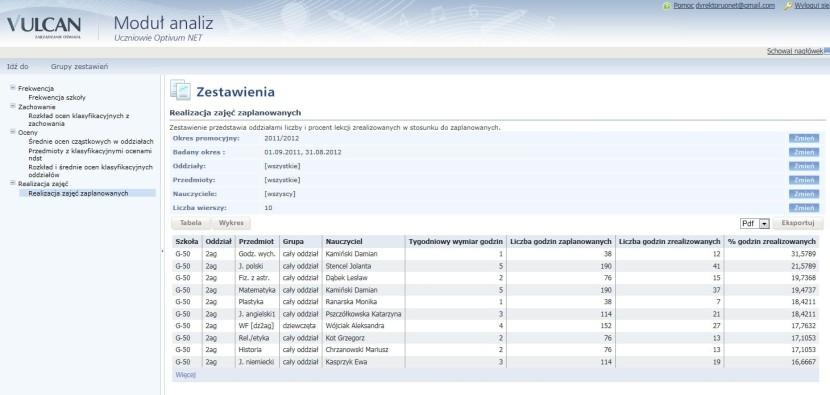Click teacher Chrzanowski Mariusz cell
Screen dimensions: 830x395
(x=363, y=350)
